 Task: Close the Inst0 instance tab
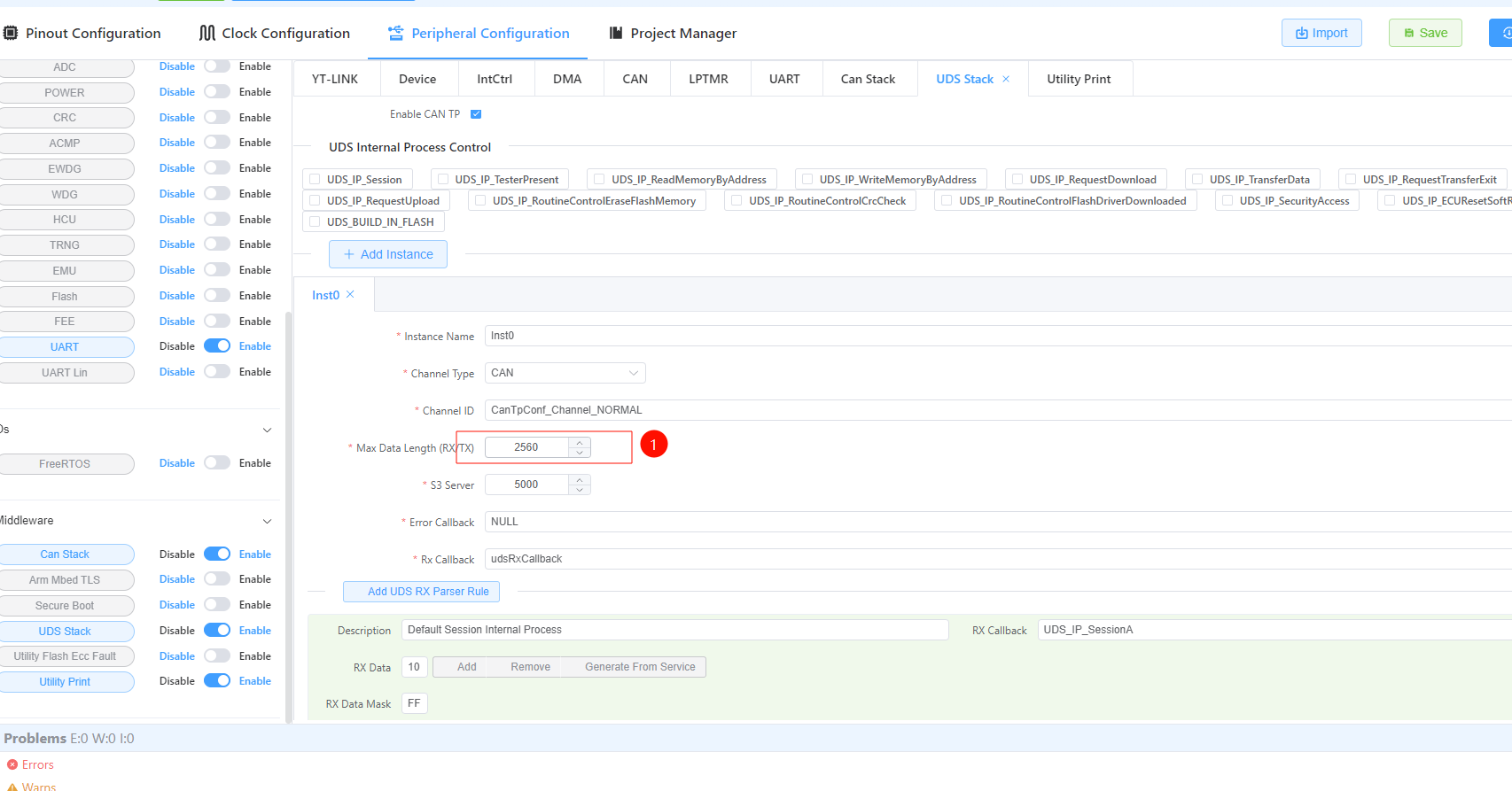[350, 294]
